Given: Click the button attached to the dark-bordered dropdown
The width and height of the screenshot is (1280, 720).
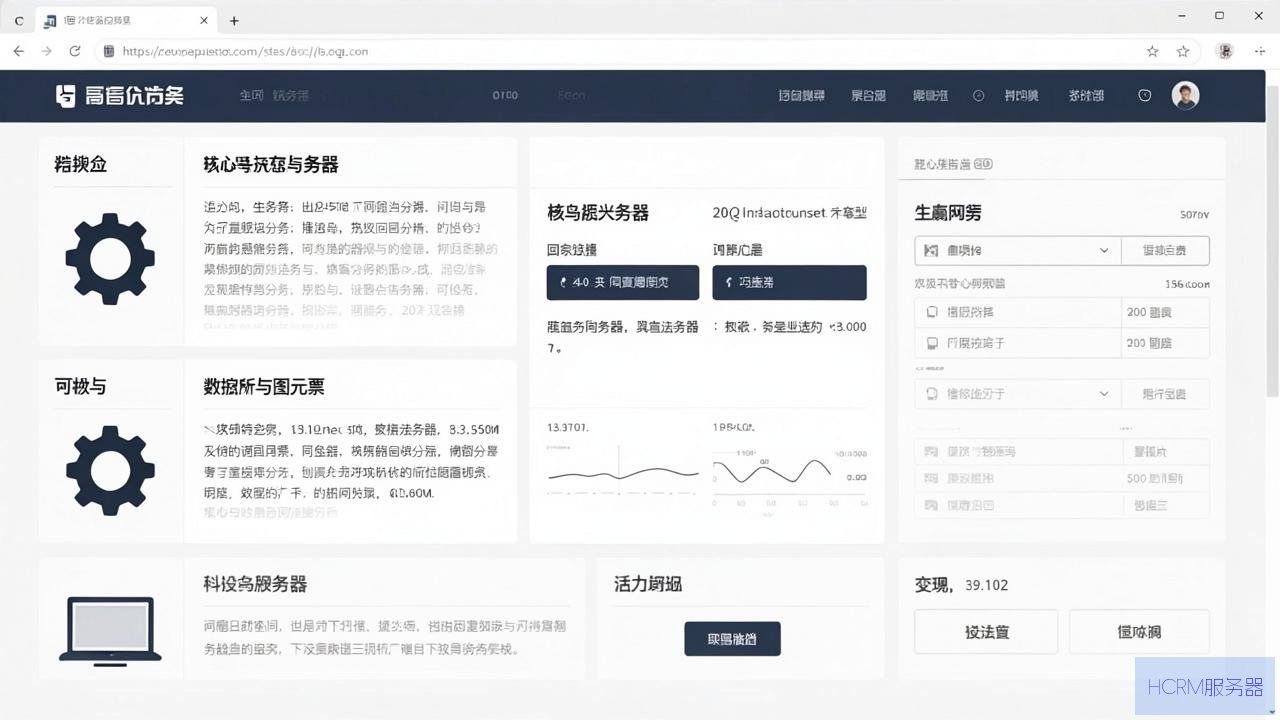Looking at the screenshot, I should (1166, 250).
